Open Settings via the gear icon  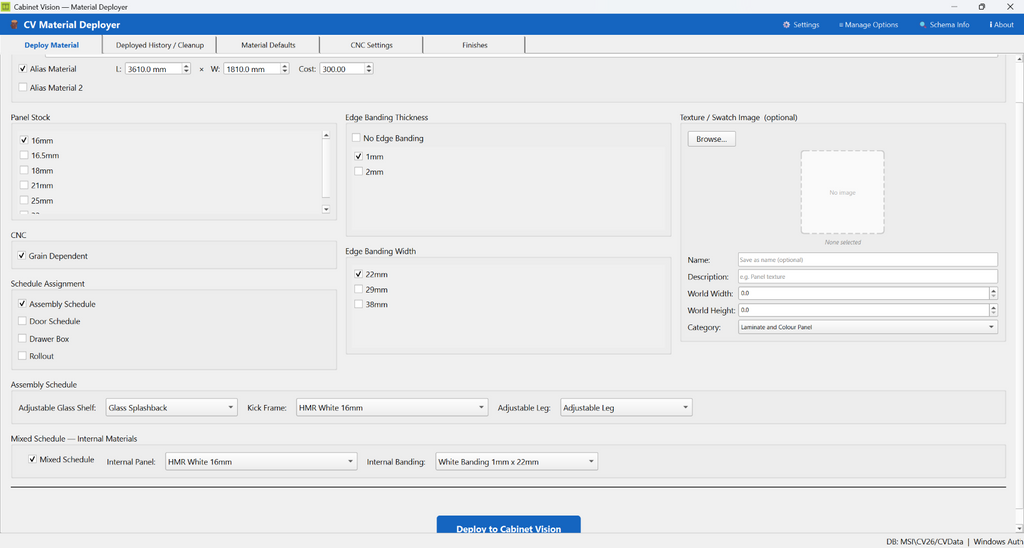point(786,25)
